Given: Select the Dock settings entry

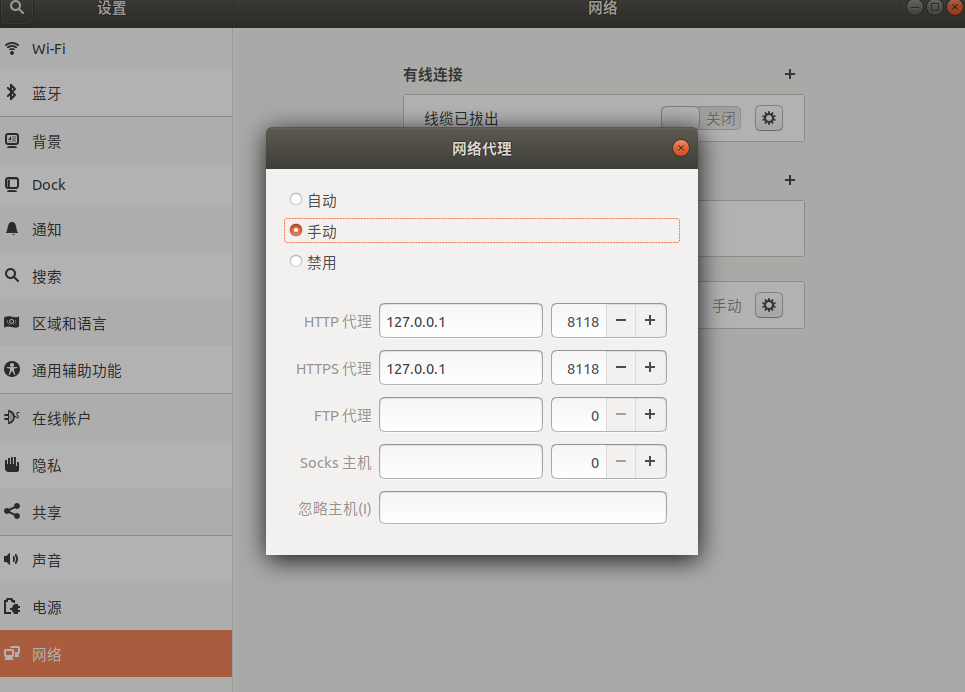Looking at the screenshot, I should [x=116, y=185].
